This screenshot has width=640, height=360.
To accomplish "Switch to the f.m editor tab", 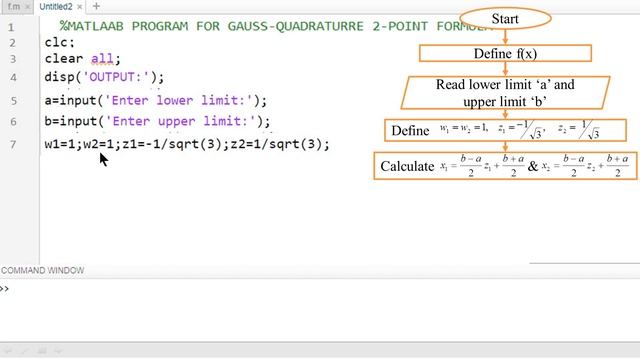I will tap(14, 7).
